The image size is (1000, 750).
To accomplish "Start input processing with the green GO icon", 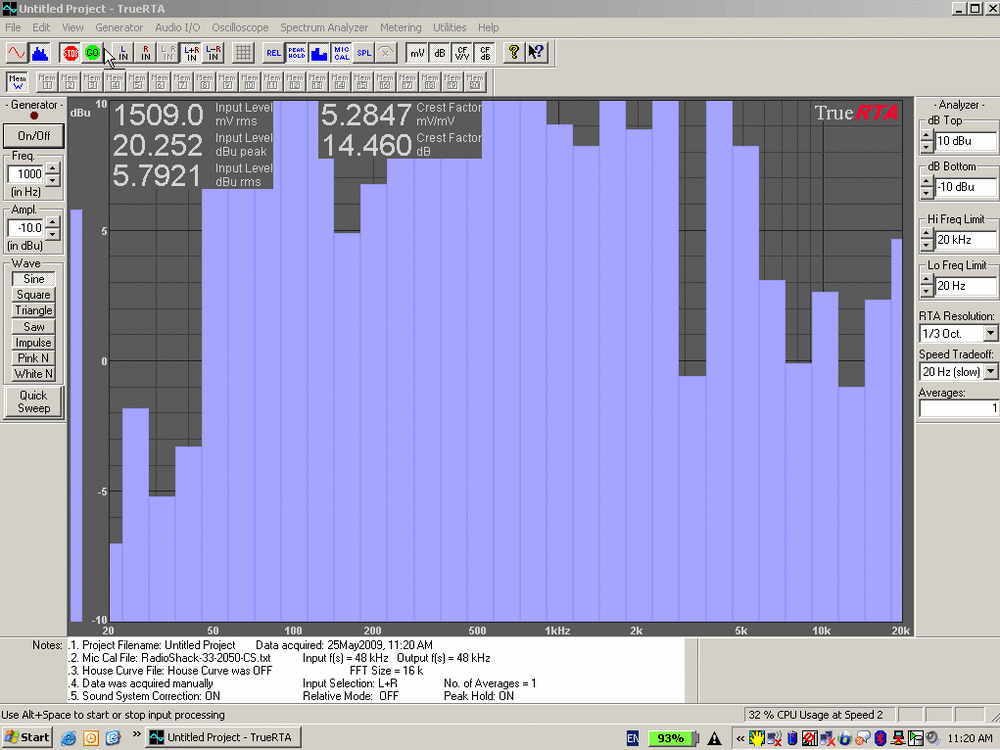I will 92,53.
